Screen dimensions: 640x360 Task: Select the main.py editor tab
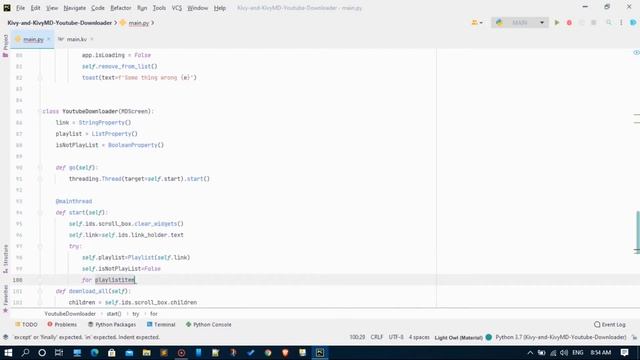tap(33, 39)
